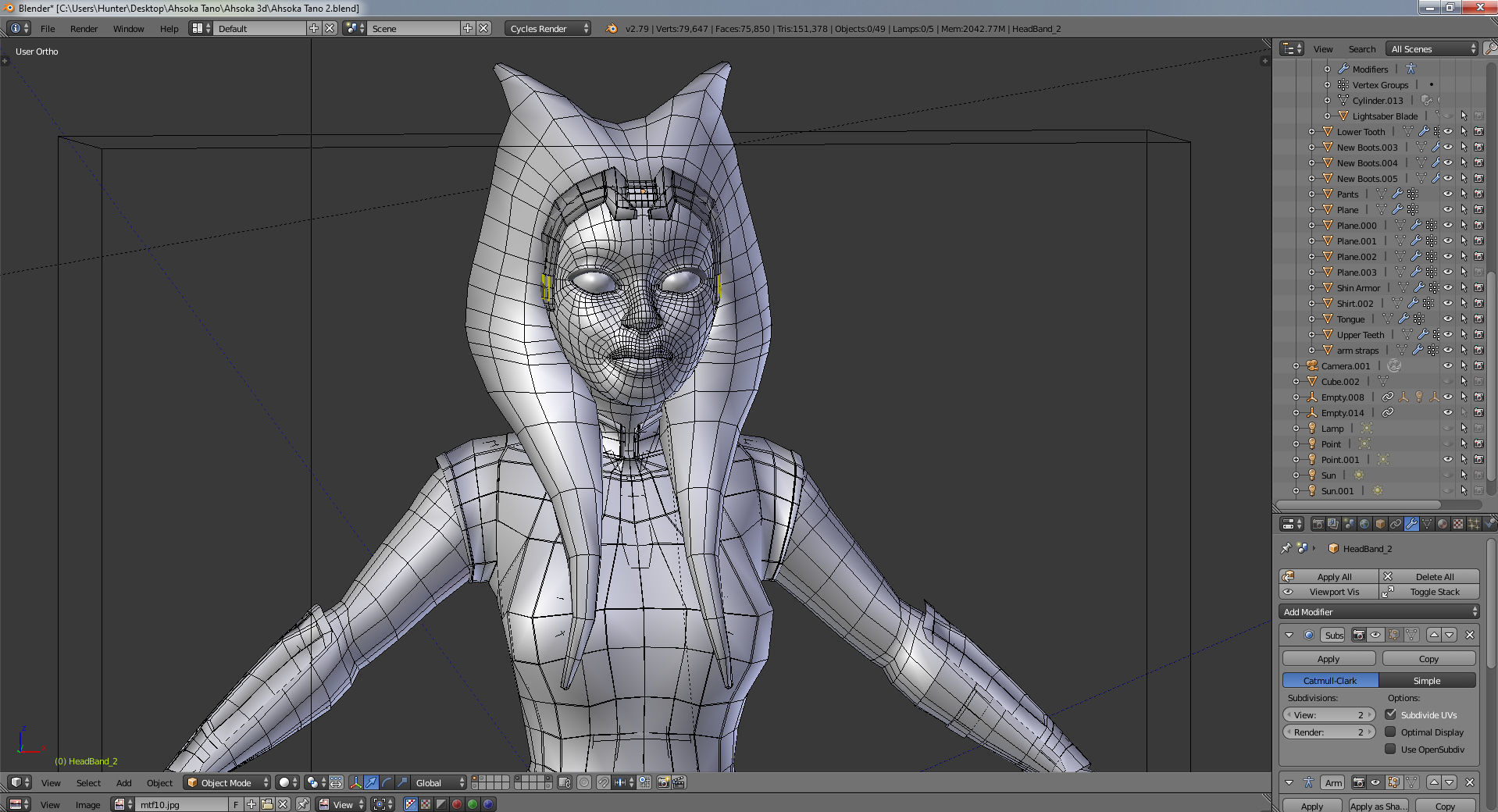Select the translate manipulator arrow icon
The height and width of the screenshot is (812, 1498).
[371, 782]
